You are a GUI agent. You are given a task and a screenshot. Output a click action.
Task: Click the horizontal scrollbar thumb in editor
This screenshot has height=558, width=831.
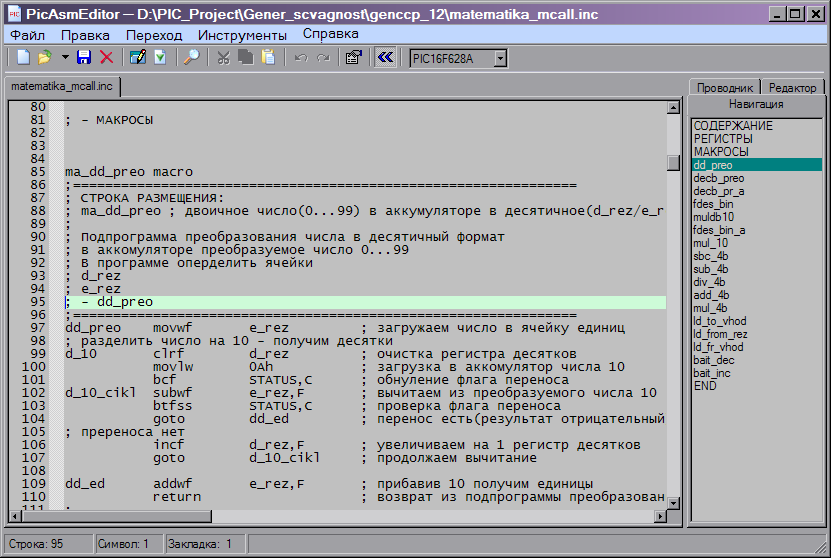(x=116, y=516)
